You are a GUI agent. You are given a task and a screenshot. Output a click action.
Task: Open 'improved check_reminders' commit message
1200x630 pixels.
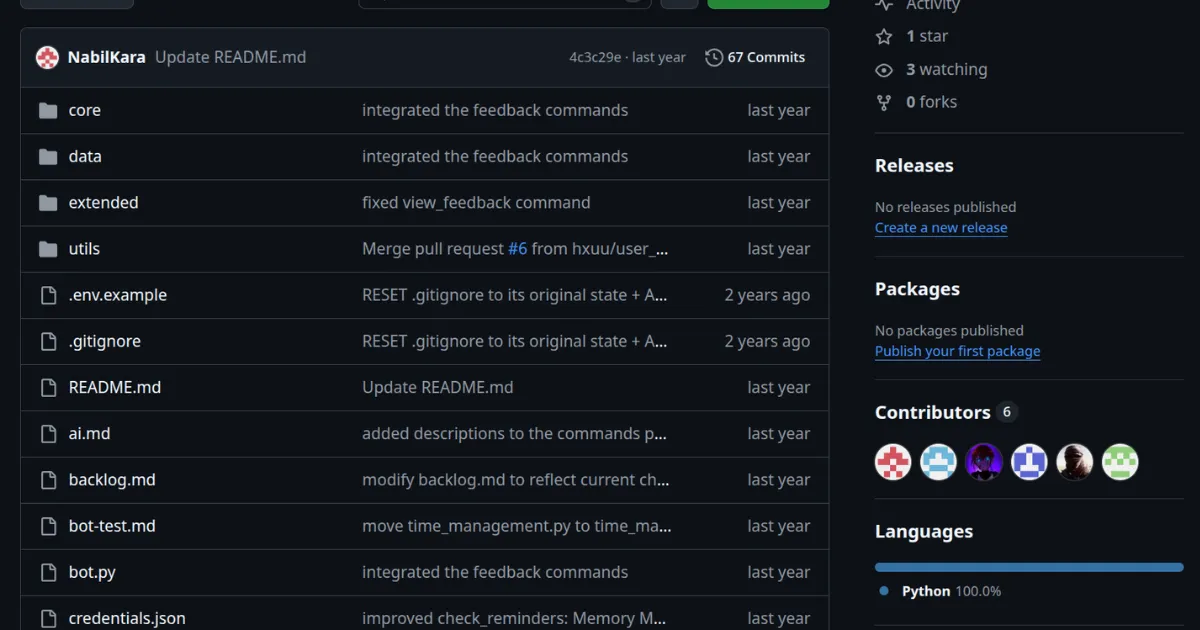point(514,618)
